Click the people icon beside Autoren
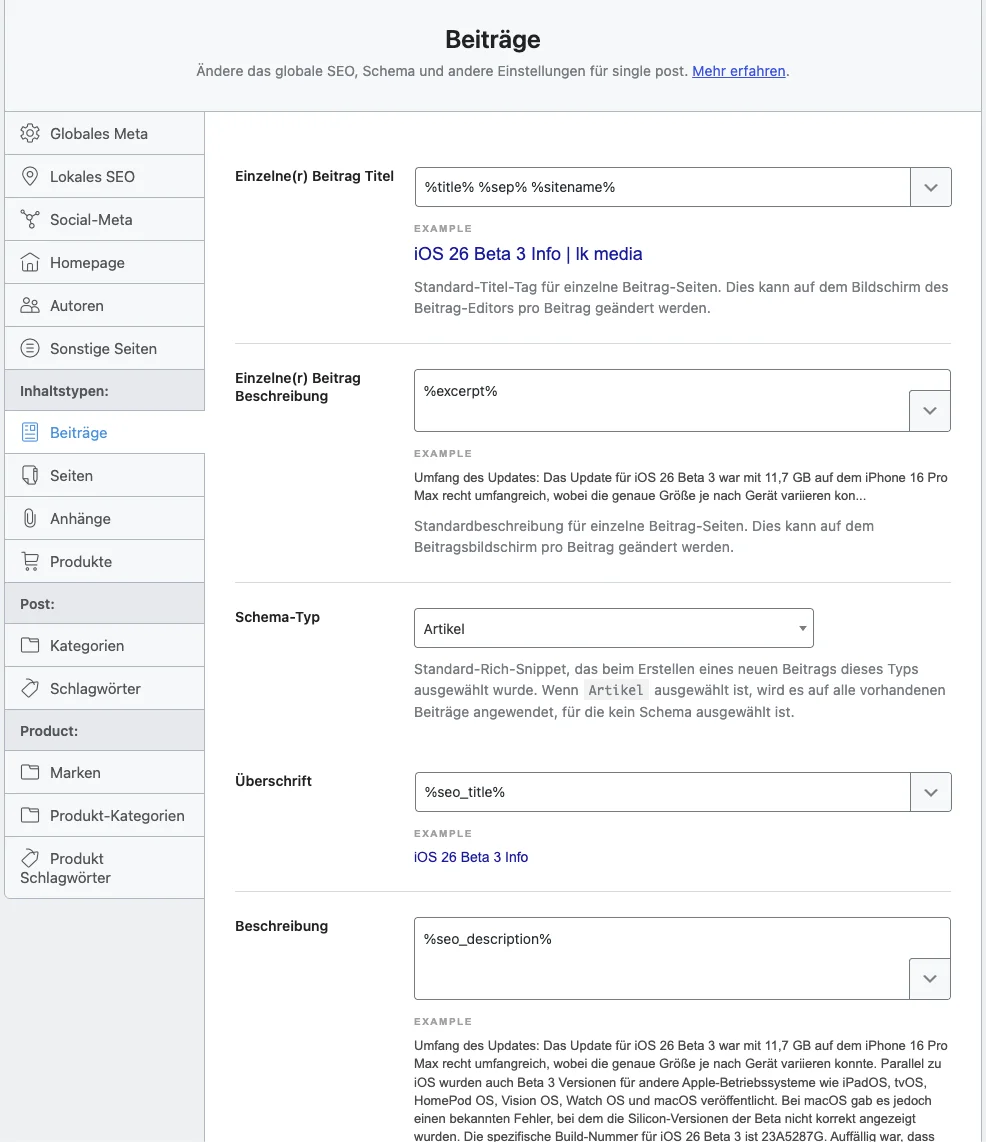The image size is (986, 1142). click(30, 306)
